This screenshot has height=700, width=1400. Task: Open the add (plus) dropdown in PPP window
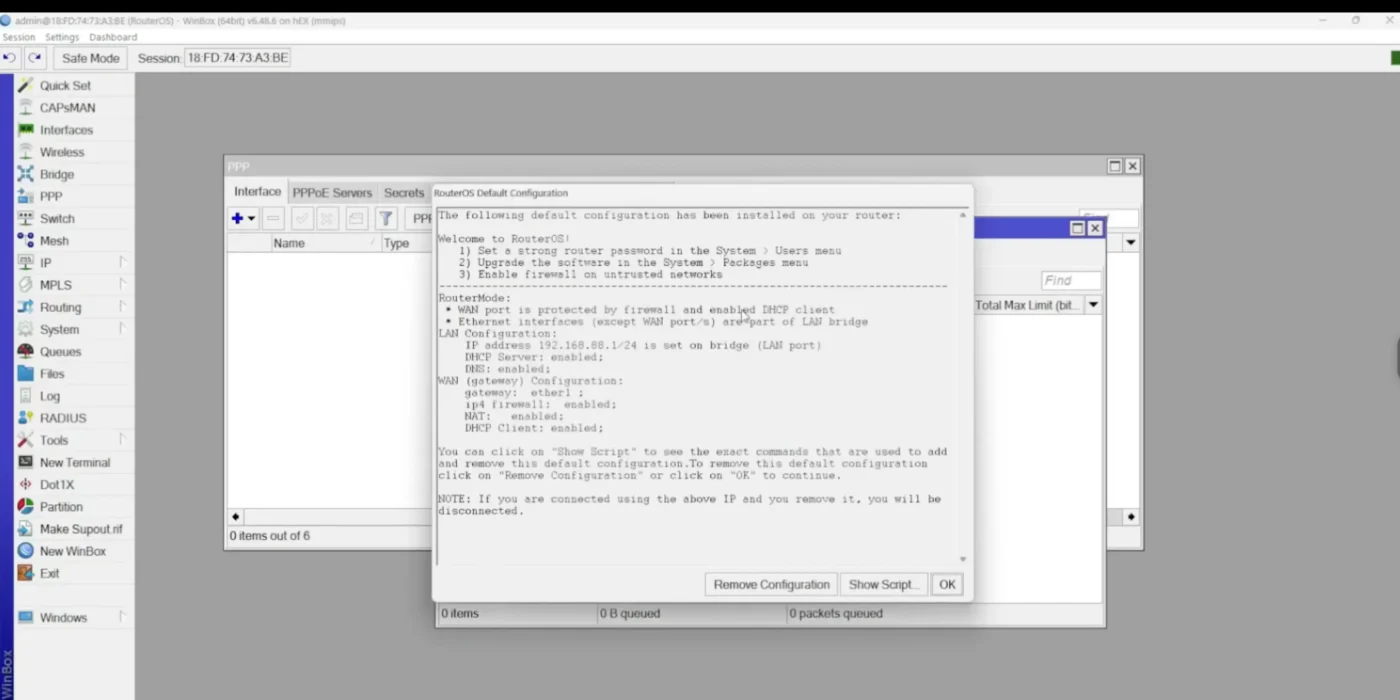[x=243, y=218]
